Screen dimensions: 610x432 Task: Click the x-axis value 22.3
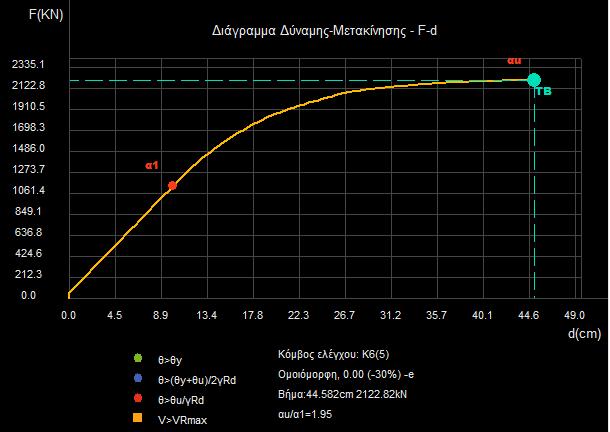click(298, 315)
